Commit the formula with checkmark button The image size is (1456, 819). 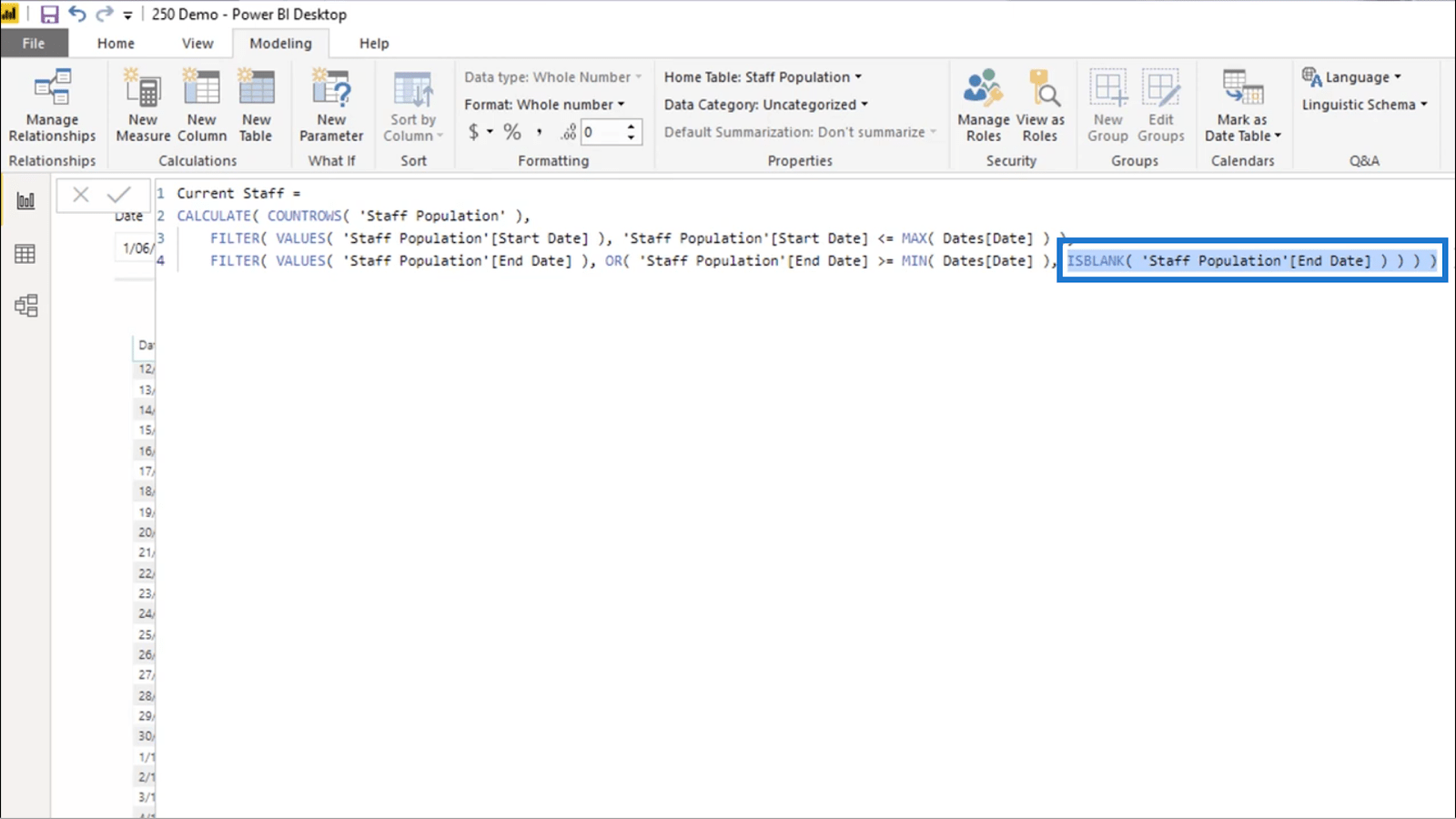click(x=119, y=195)
